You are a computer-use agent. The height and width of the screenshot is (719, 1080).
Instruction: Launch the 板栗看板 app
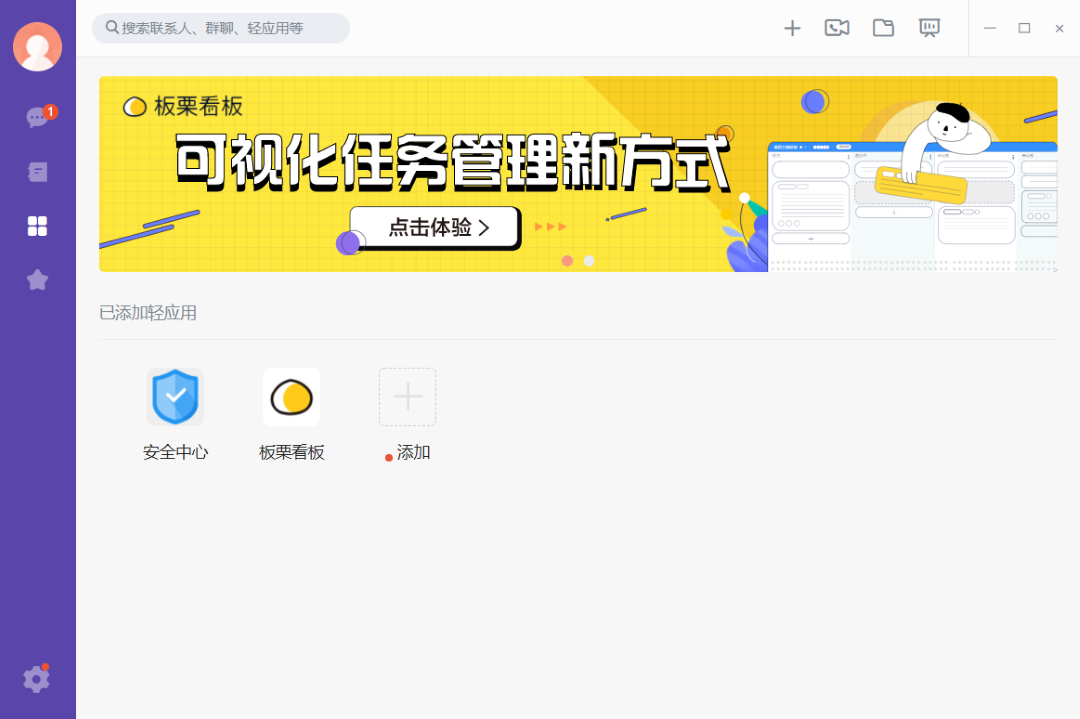pos(291,397)
